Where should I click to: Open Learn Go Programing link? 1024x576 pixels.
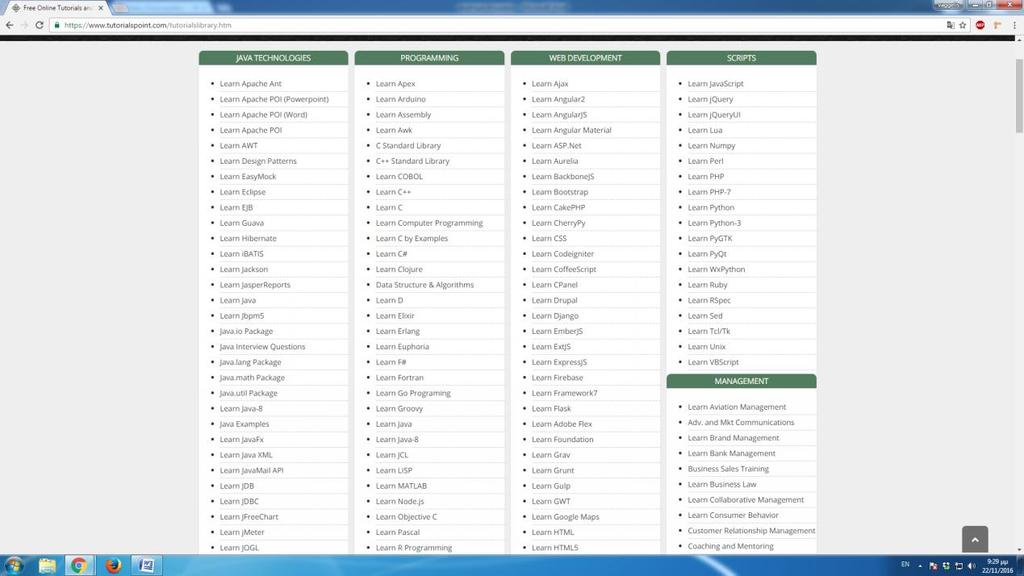413,393
